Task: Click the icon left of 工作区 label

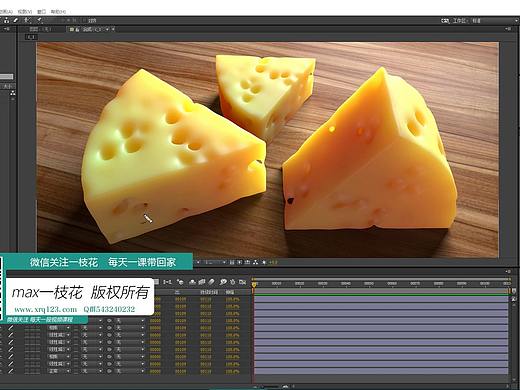Action: click(x=445, y=21)
